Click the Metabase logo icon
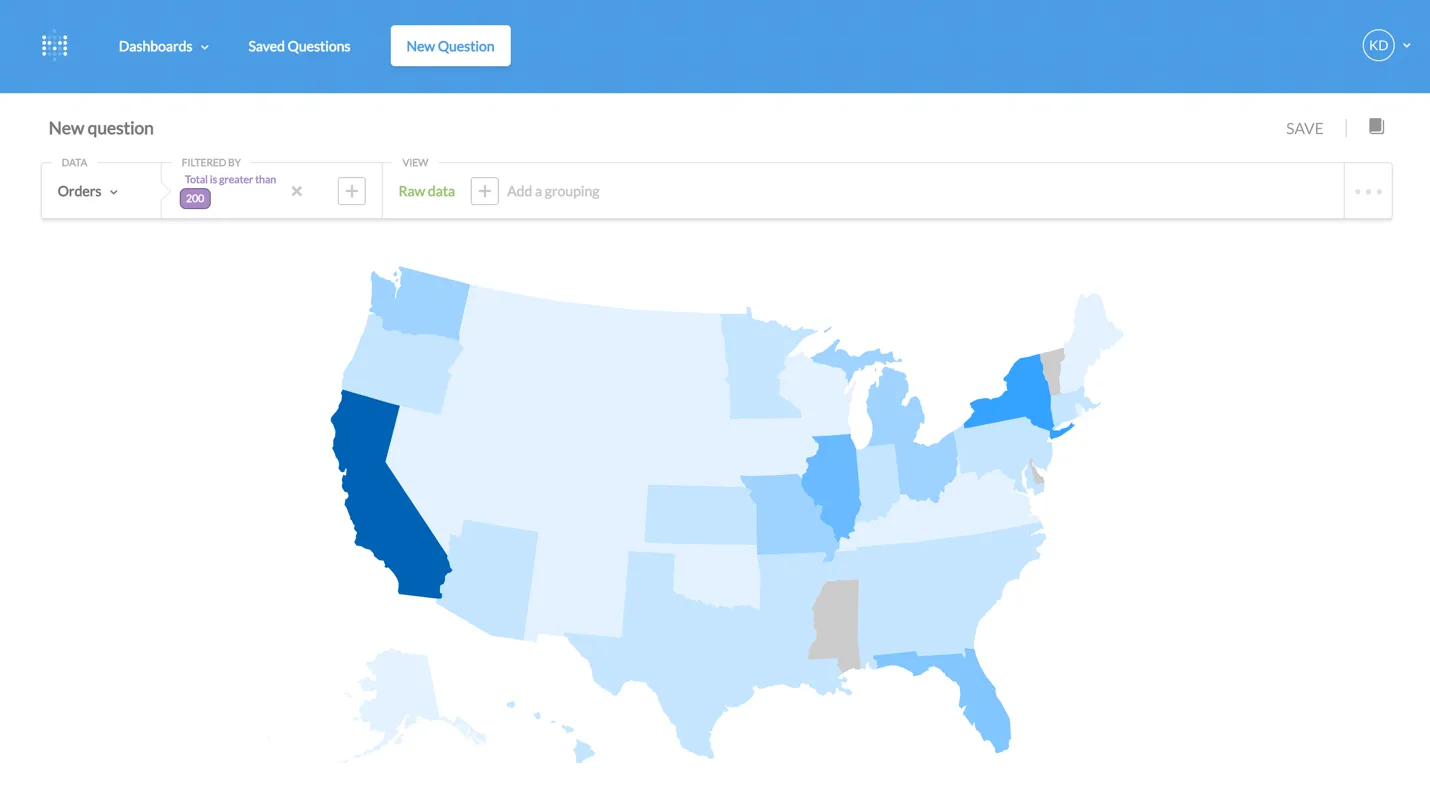 pos(55,46)
